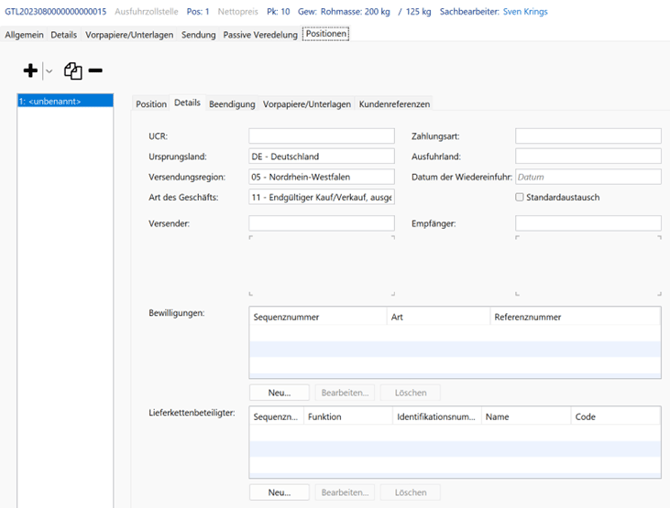Open Ursprungsland field showing DE - Deutschland

321,156
